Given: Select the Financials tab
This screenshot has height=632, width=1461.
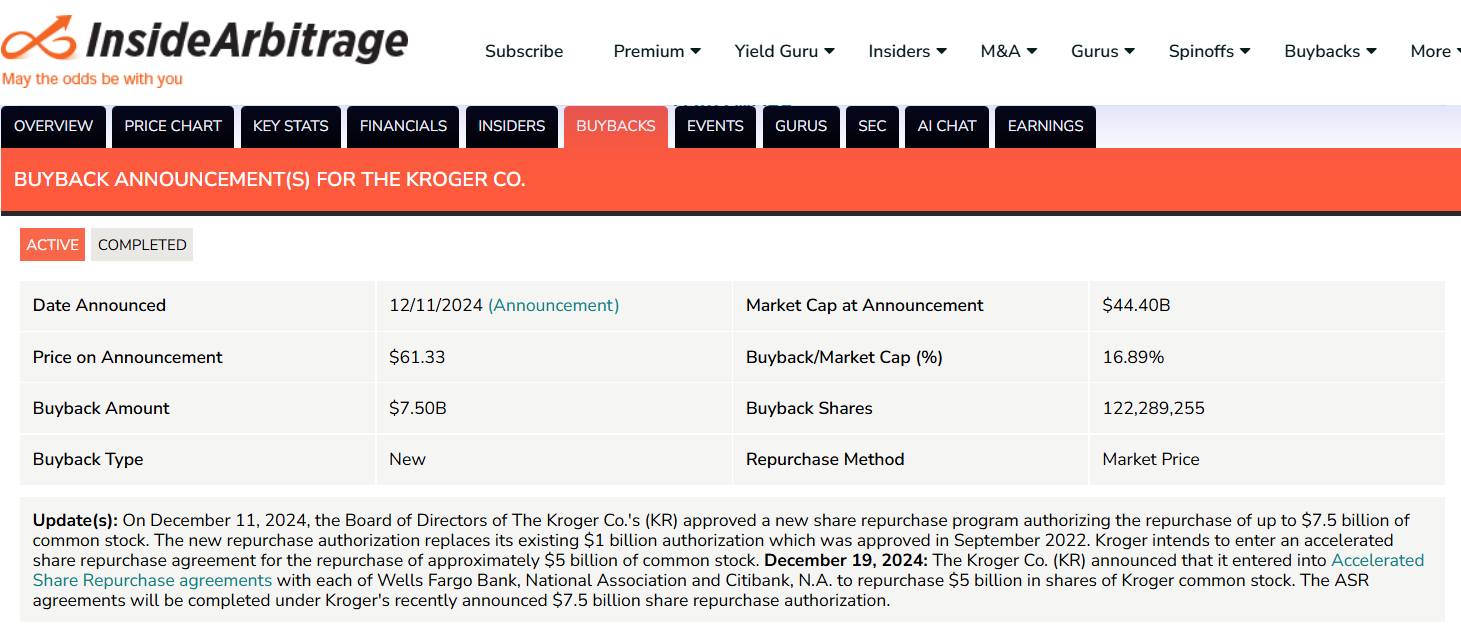Looking at the screenshot, I should 403,126.
